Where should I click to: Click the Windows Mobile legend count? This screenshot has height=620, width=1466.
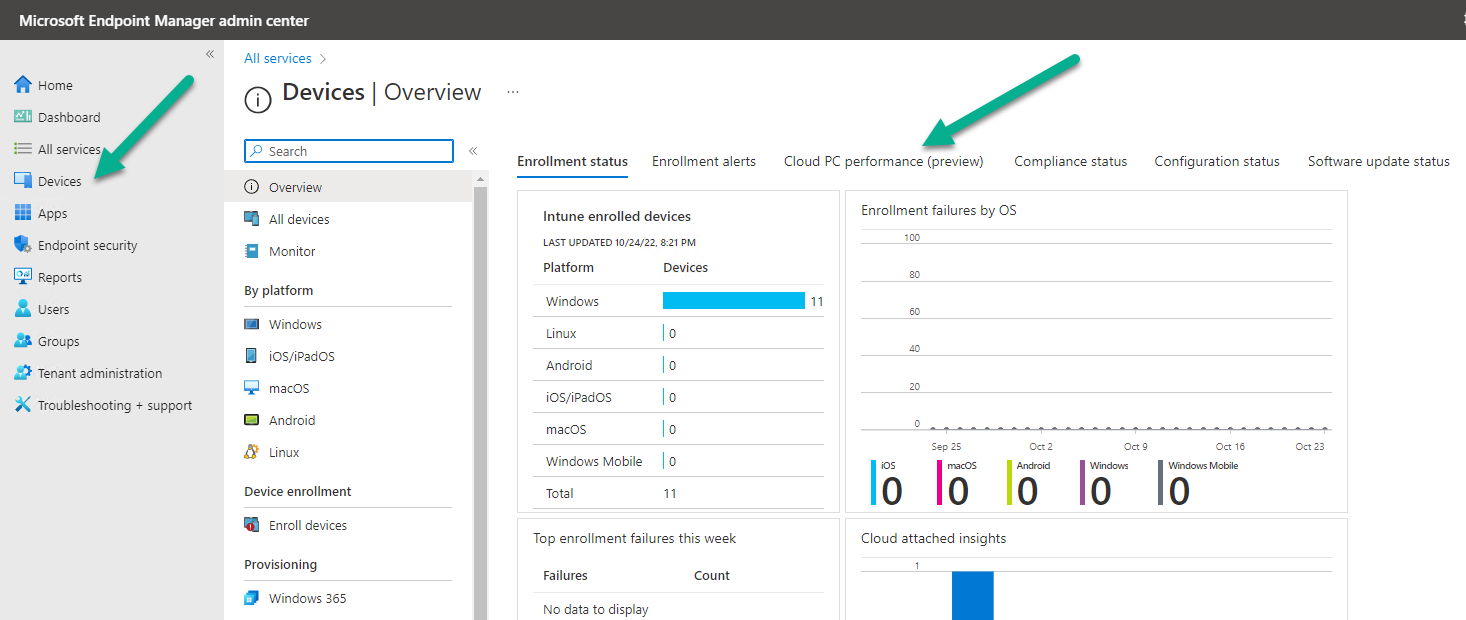(1179, 491)
